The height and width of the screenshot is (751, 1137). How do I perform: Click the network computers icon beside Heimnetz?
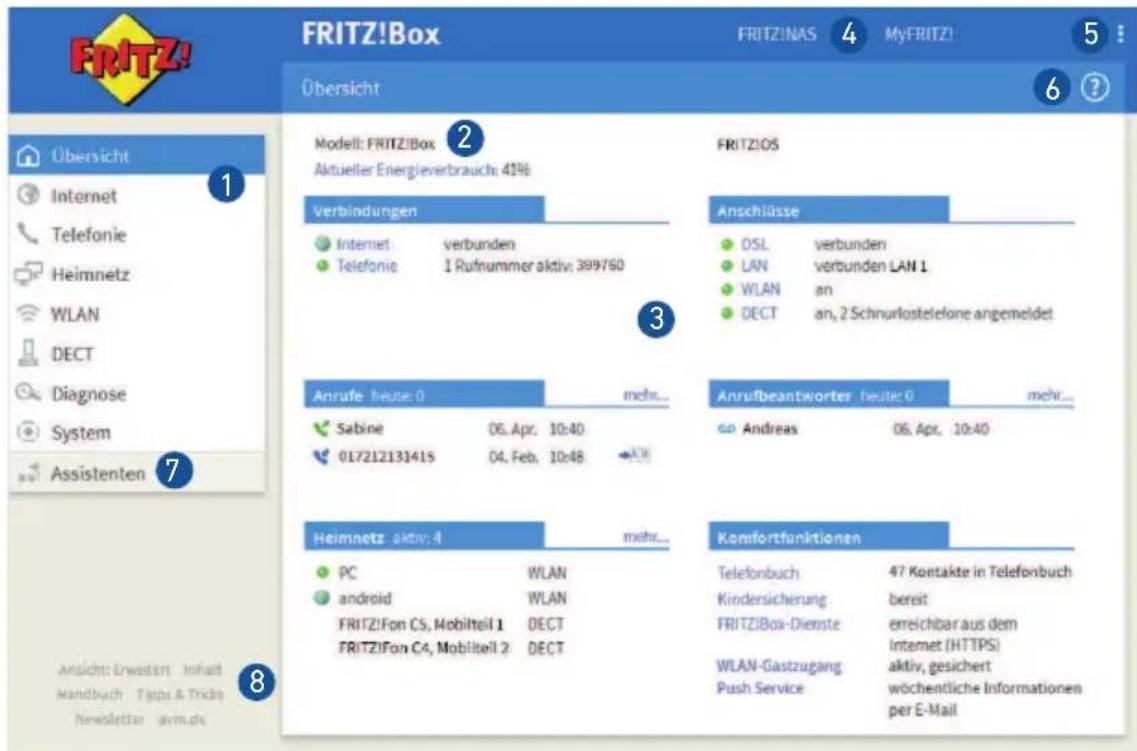[x=28, y=274]
